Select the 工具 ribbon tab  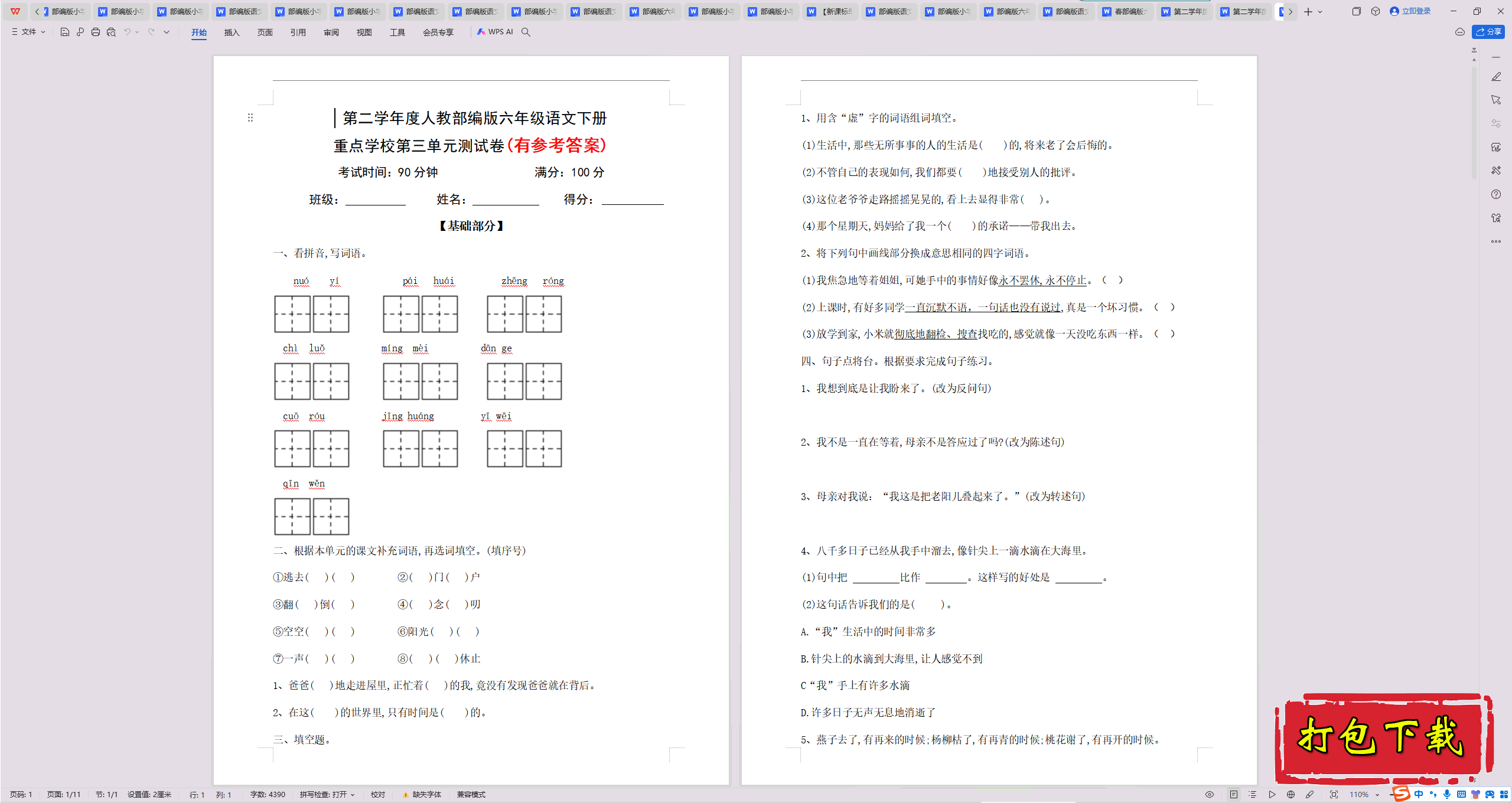(x=397, y=32)
